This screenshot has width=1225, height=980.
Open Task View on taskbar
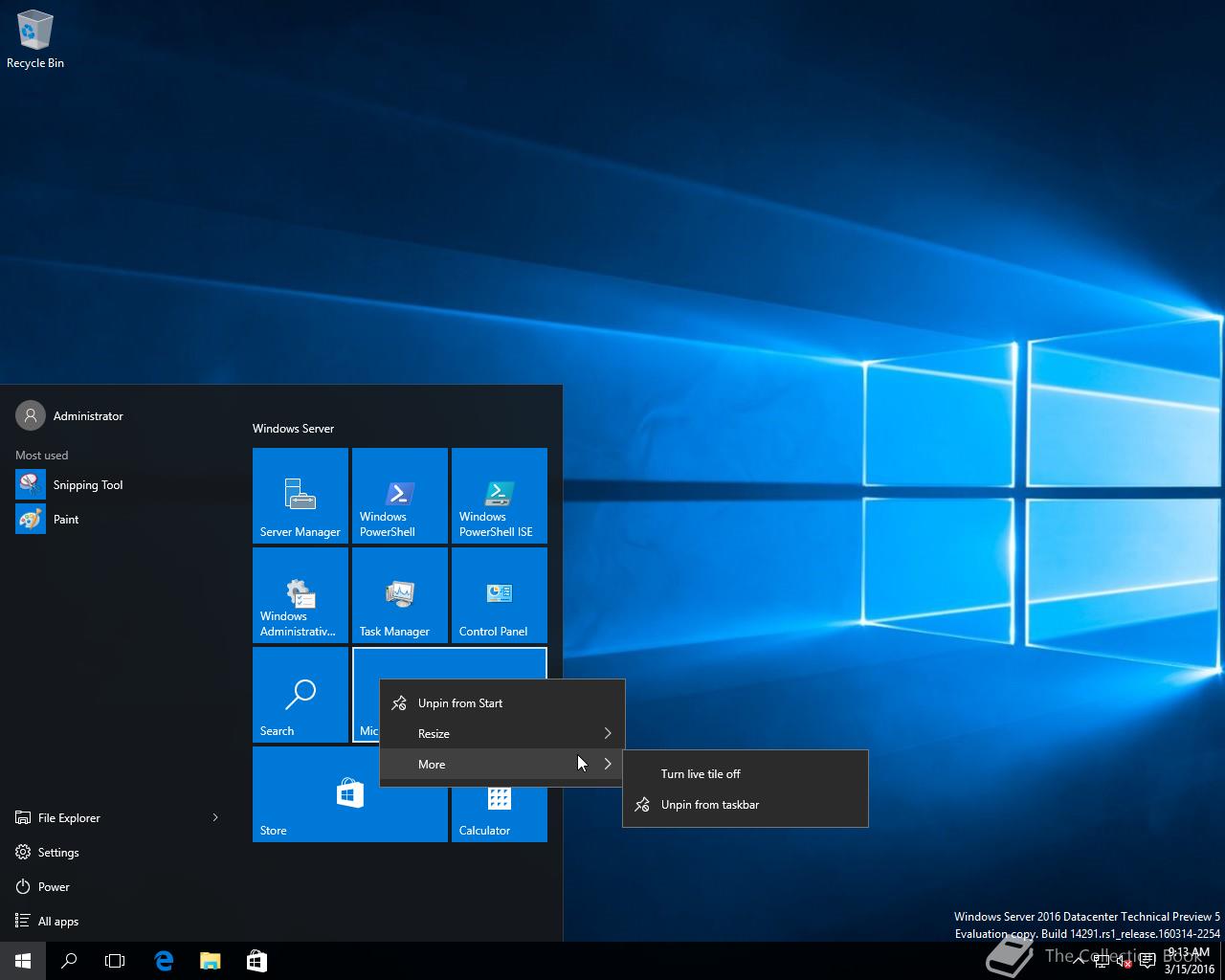click(115, 961)
